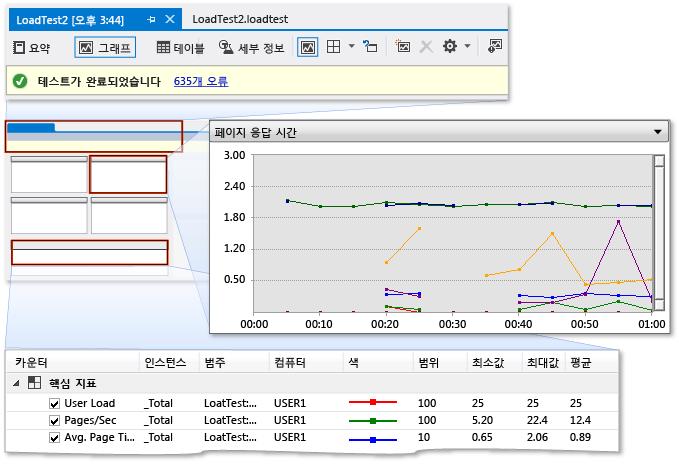Viewport: 679px width, 464px height.
Task: Open the 테이블 view
Action: 180,47
